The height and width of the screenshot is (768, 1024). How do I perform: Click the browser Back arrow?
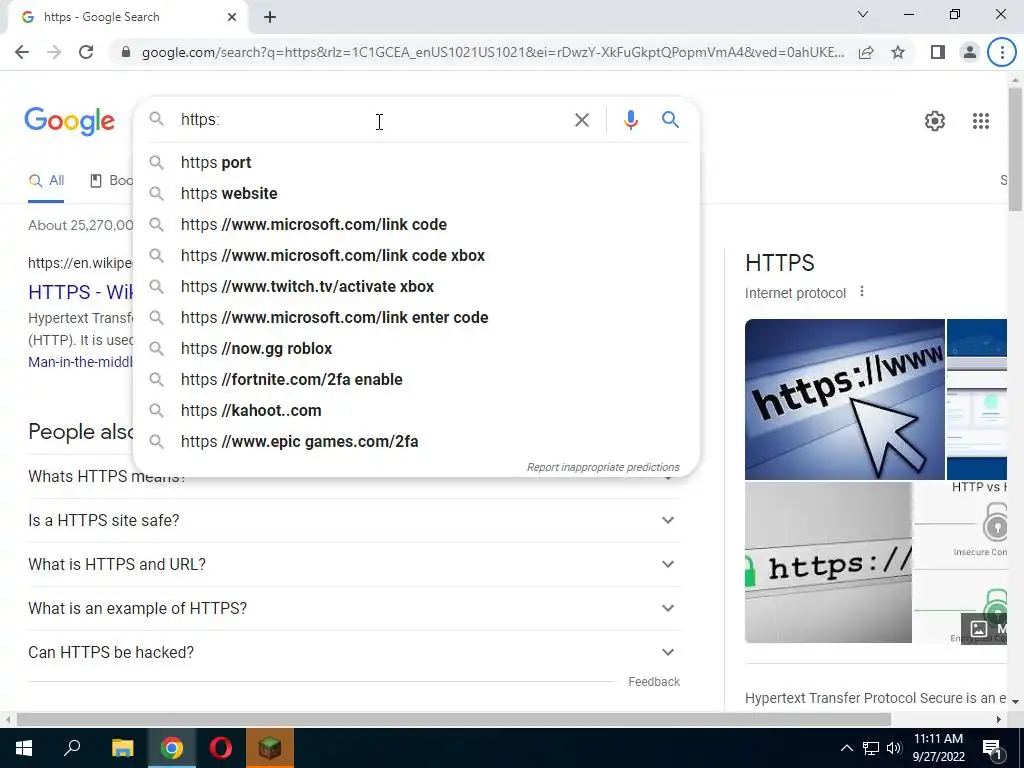[x=22, y=52]
